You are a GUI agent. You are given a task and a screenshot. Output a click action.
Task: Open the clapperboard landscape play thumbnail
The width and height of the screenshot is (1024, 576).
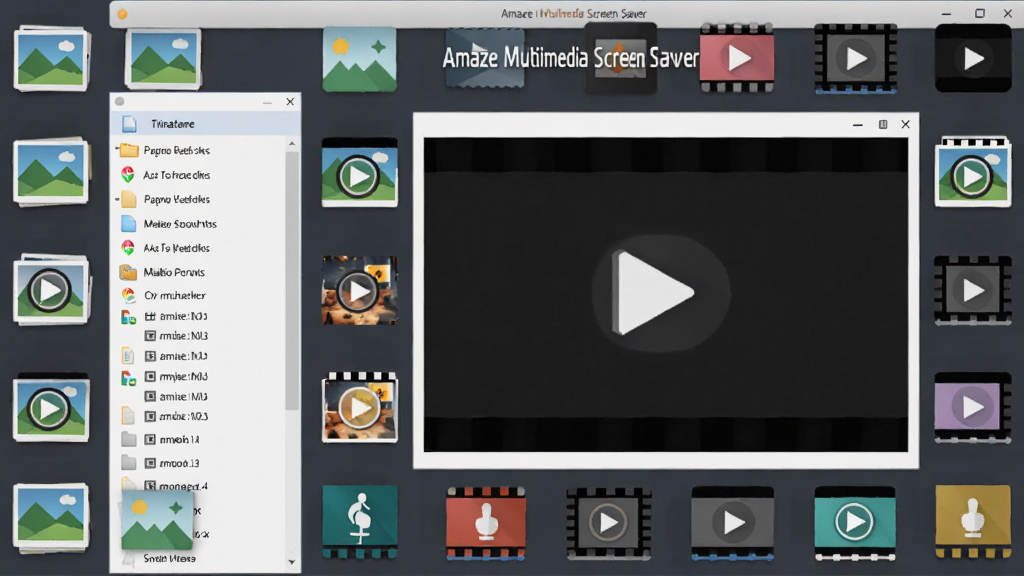[x=972, y=172]
